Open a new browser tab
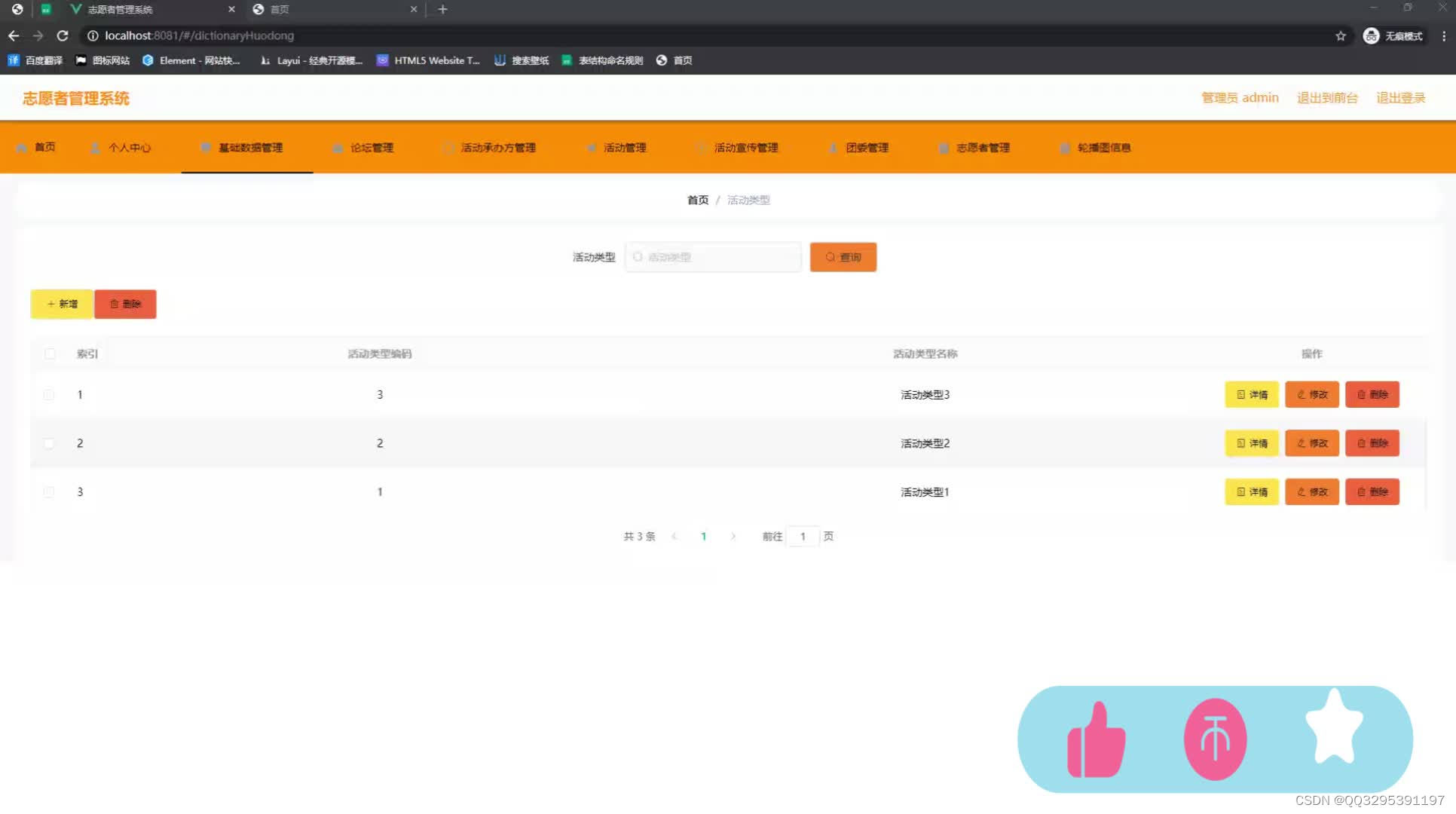Viewport: 1456px width, 814px height. (442, 9)
